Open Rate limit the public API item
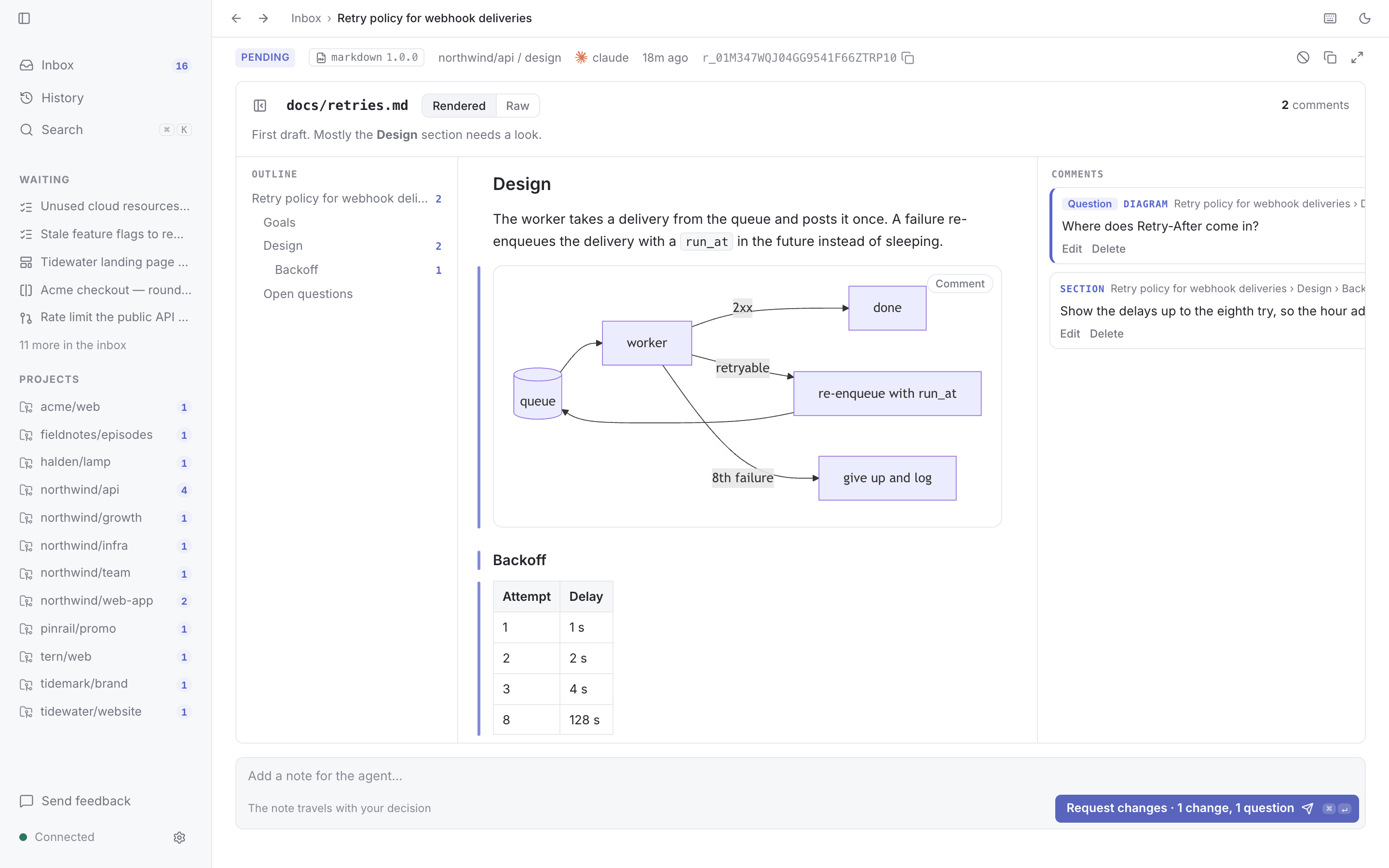Screen dimensions: 1389x868 tap(106, 317)
